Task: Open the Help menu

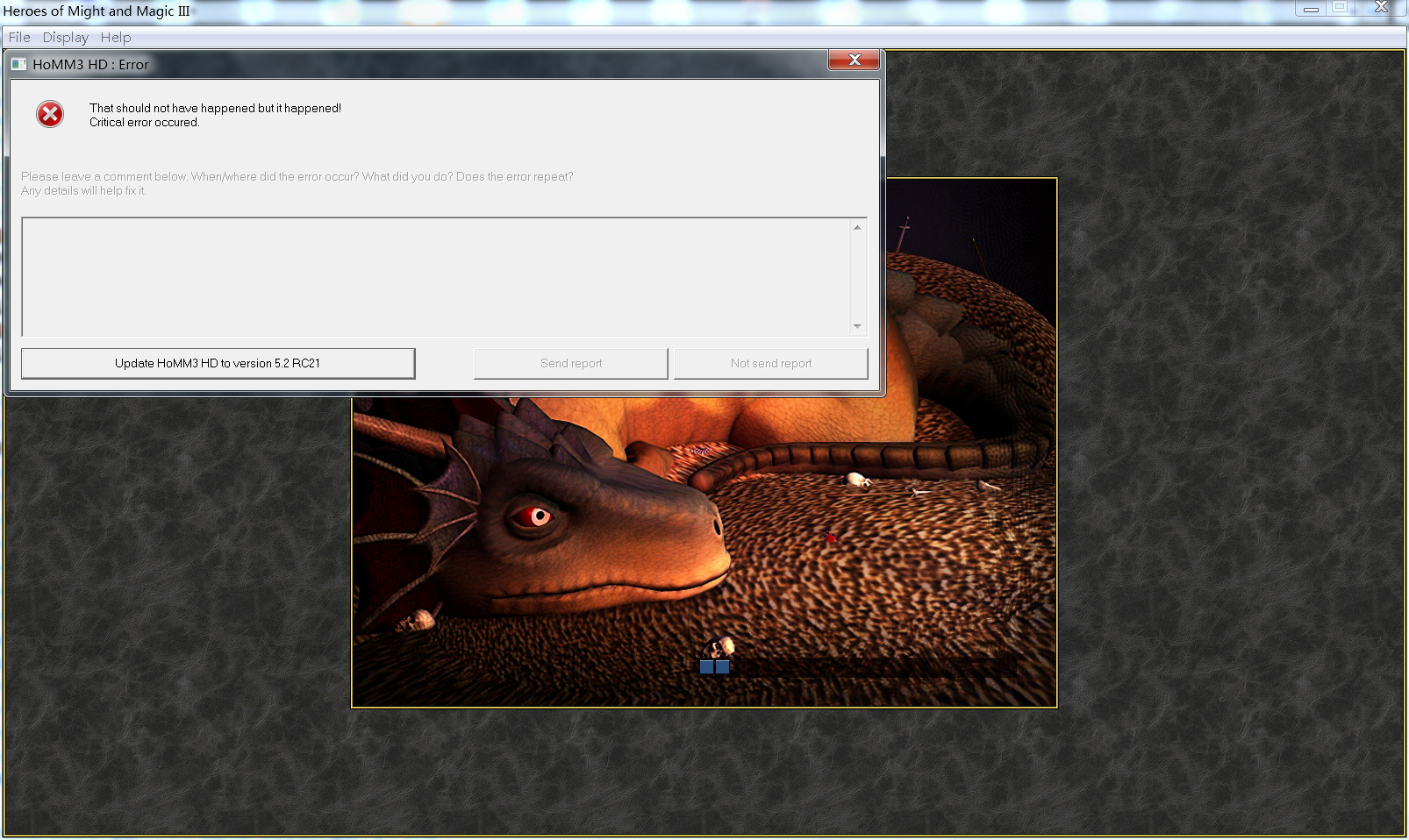Action: [116, 37]
